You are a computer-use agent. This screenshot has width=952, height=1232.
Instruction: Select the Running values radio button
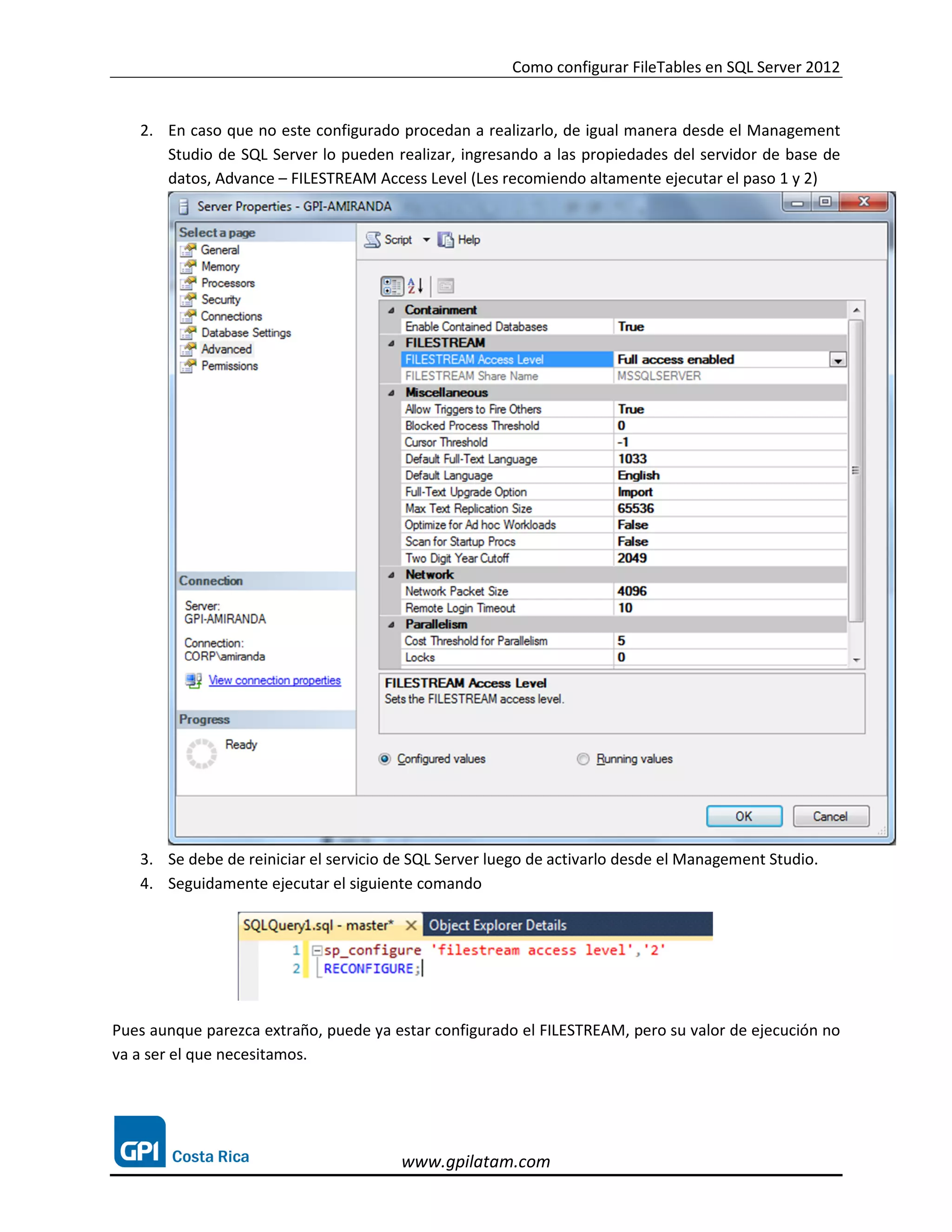pyautogui.click(x=583, y=759)
